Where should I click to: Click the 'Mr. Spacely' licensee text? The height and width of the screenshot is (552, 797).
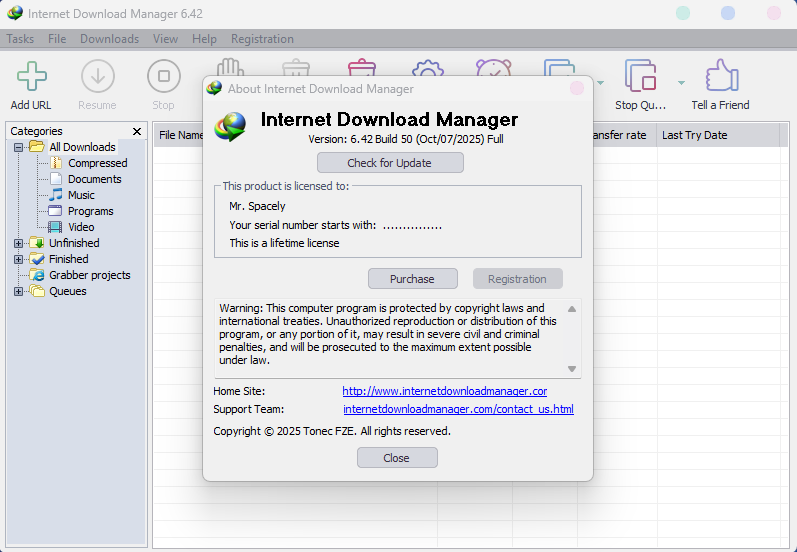click(257, 206)
